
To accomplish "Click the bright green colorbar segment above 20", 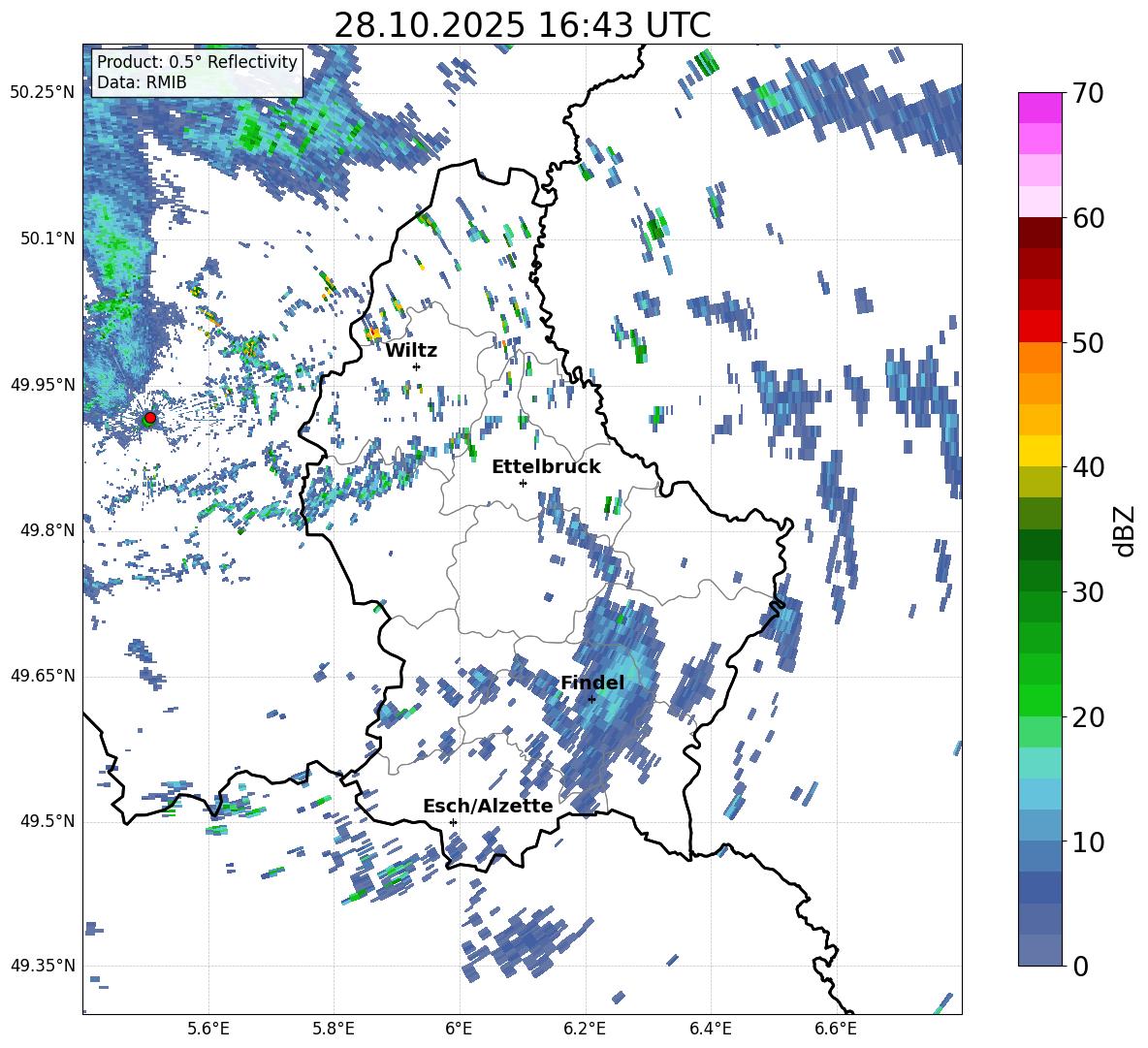I will [x=1039, y=700].
